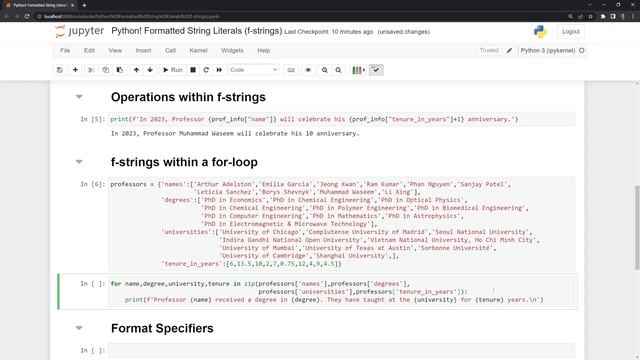Collapse the Format Specifiers section
This screenshot has height=360, width=640.
pyautogui.click(x=79, y=328)
